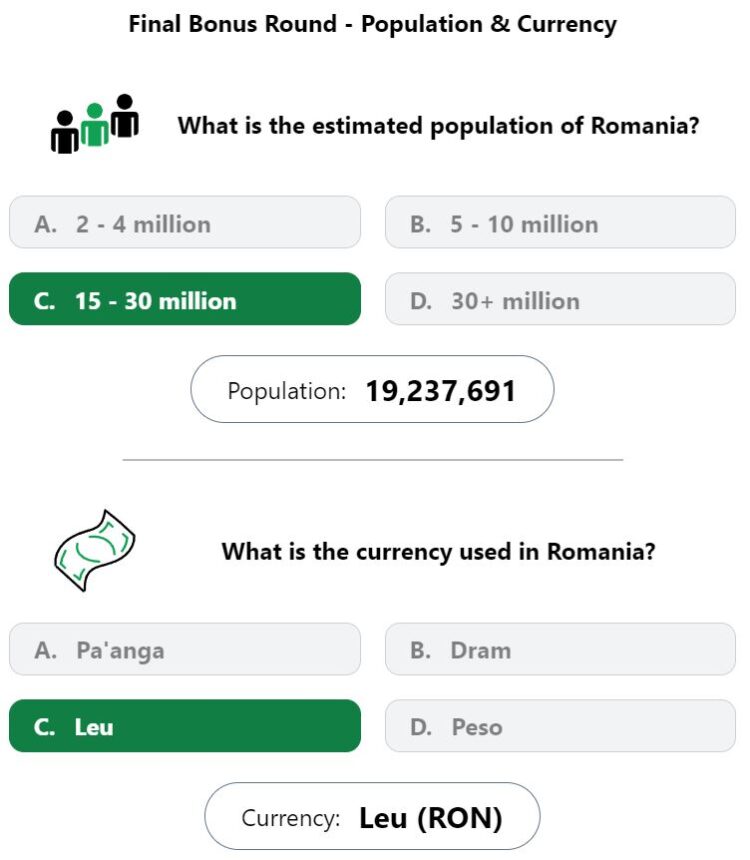Click the 19,237,691 population number
750x860 pixels.
(441, 391)
